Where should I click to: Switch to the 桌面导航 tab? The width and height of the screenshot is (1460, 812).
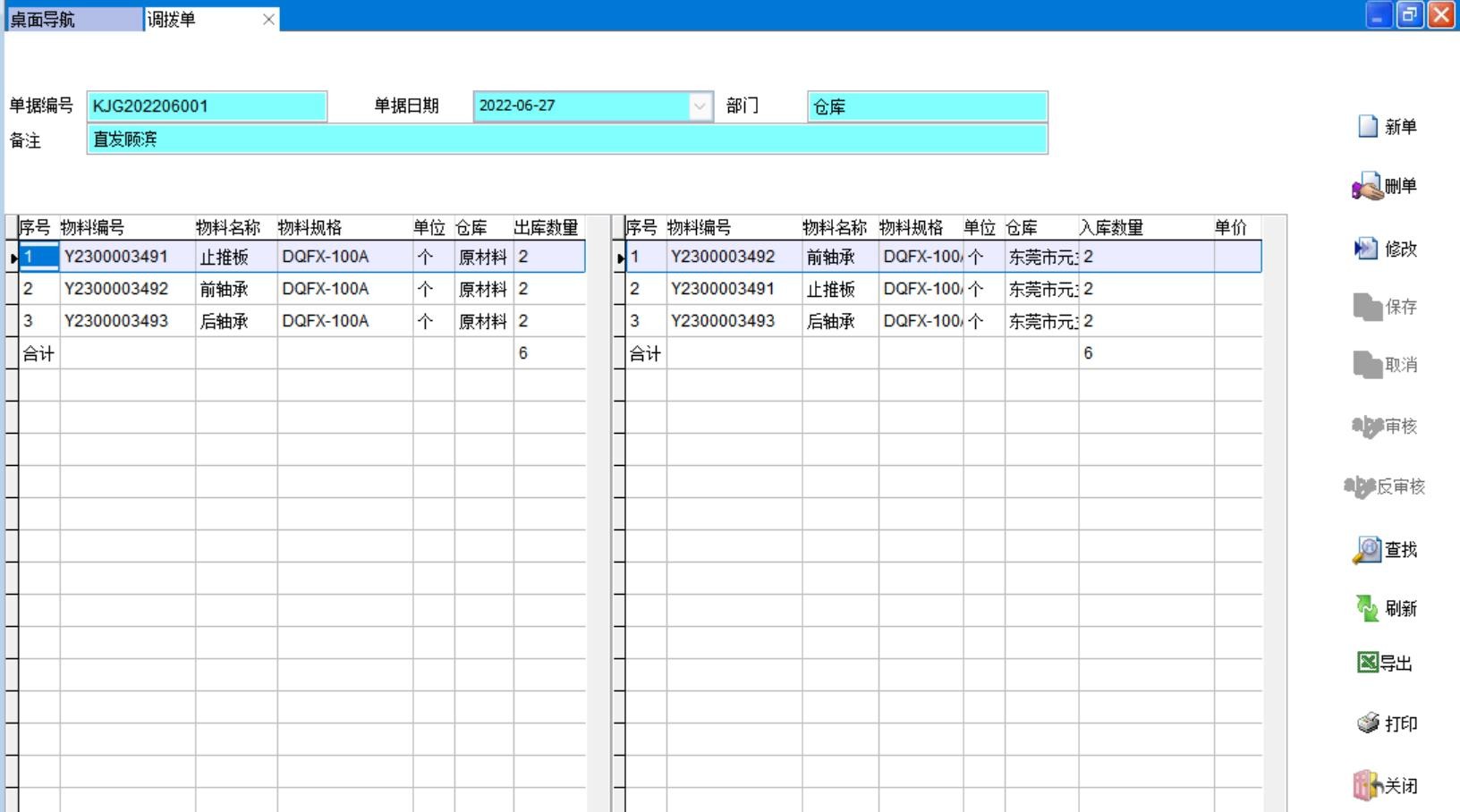[73, 19]
